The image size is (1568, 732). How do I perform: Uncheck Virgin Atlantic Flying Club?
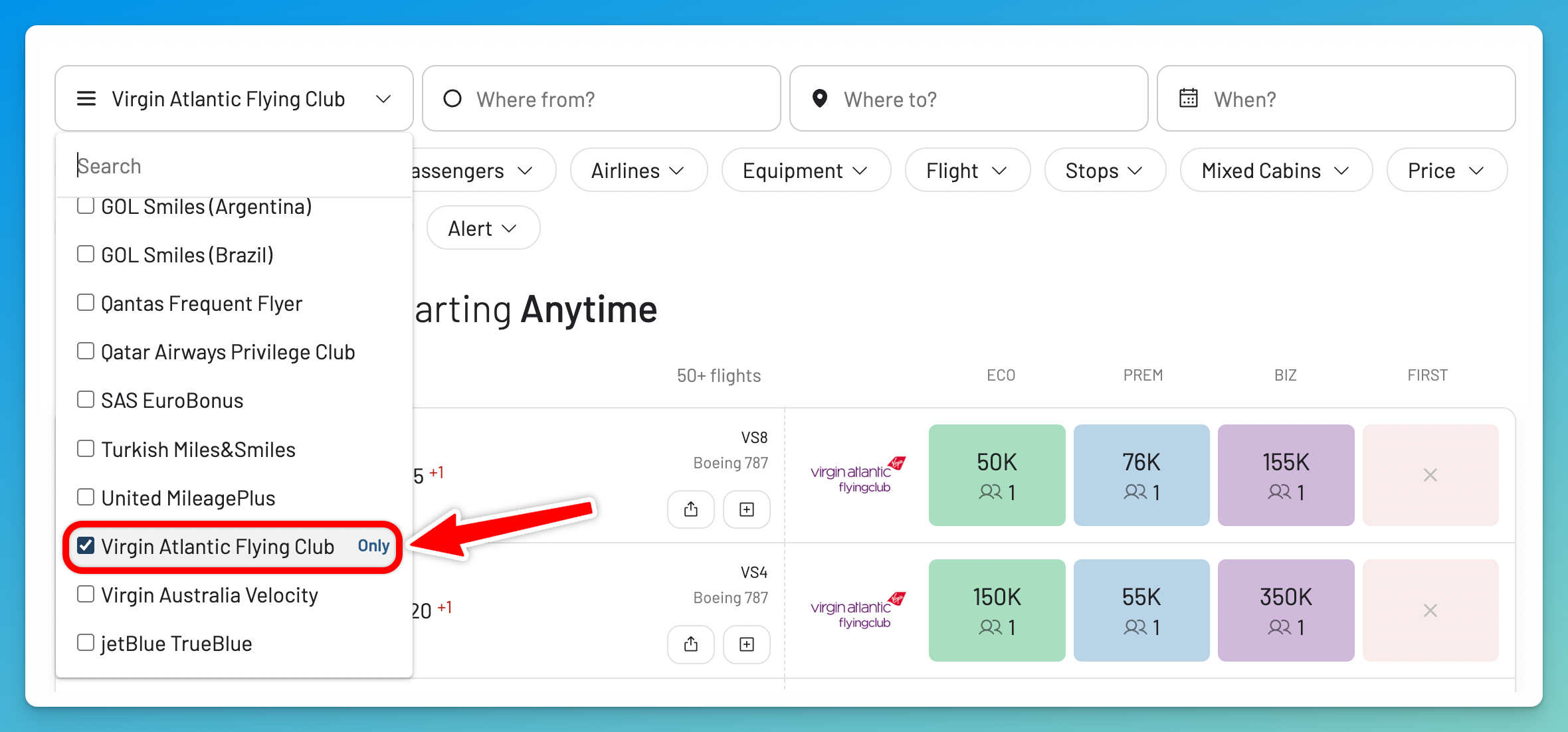coord(86,545)
